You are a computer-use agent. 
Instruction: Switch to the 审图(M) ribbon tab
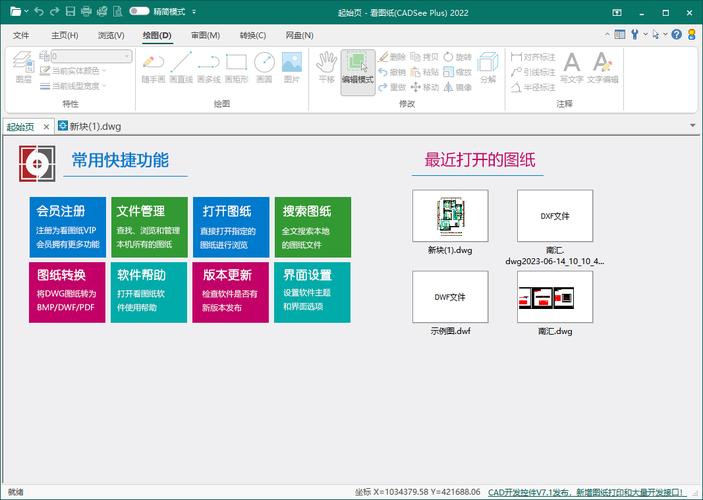click(x=205, y=35)
